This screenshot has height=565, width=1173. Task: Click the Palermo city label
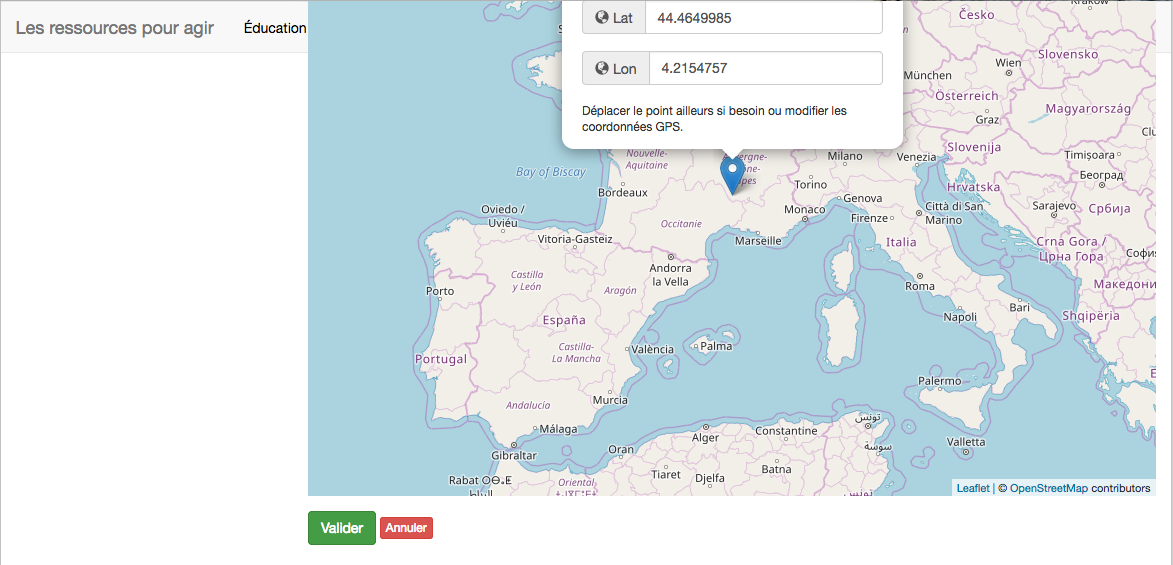[x=940, y=381]
